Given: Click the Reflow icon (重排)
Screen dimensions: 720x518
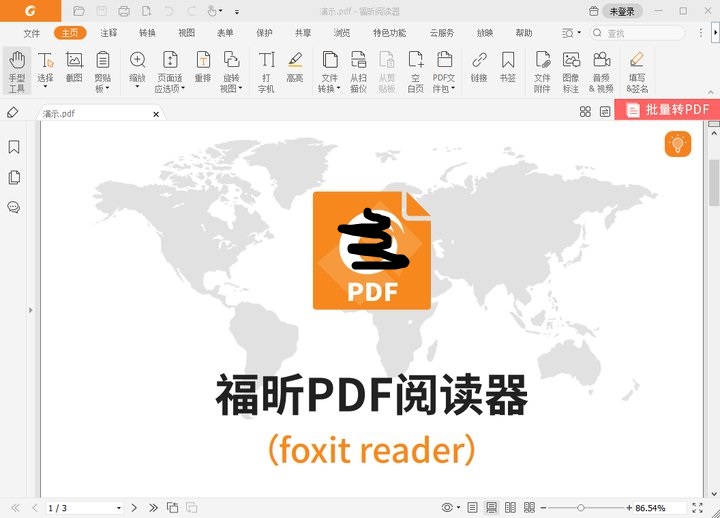Looking at the screenshot, I should click(x=203, y=68).
